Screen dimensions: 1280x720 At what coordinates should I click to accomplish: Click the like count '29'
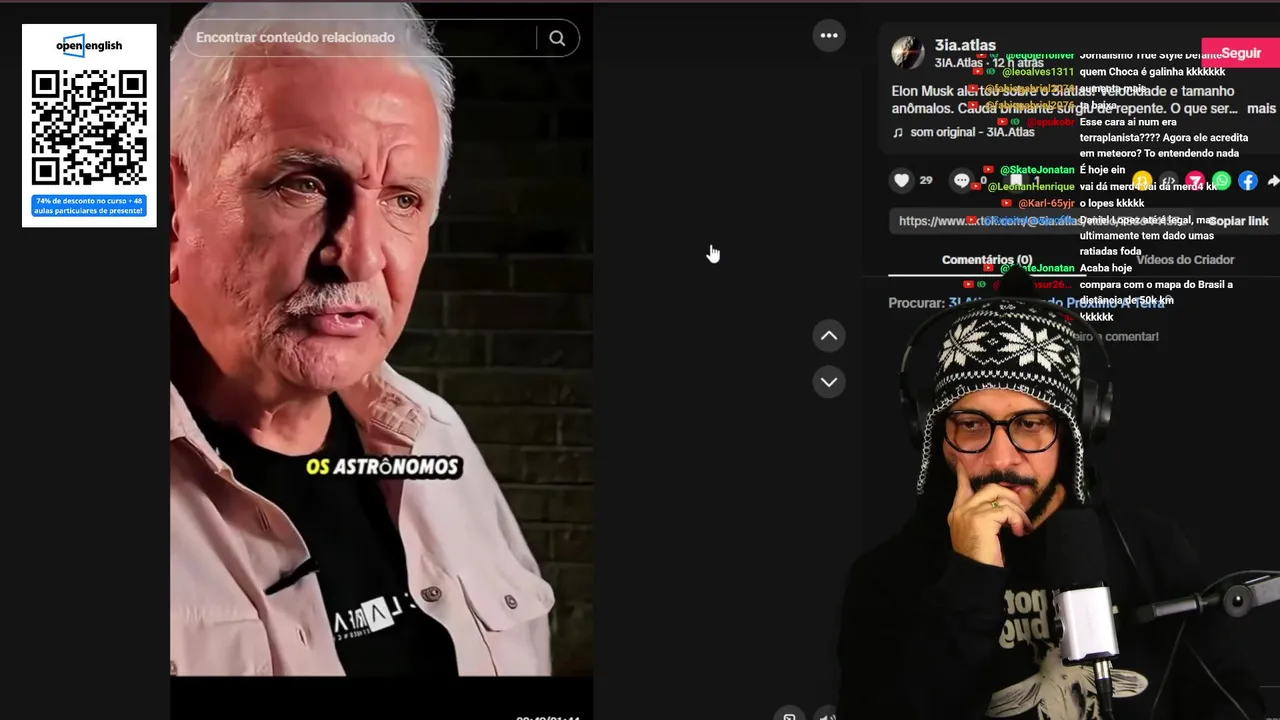coord(926,181)
